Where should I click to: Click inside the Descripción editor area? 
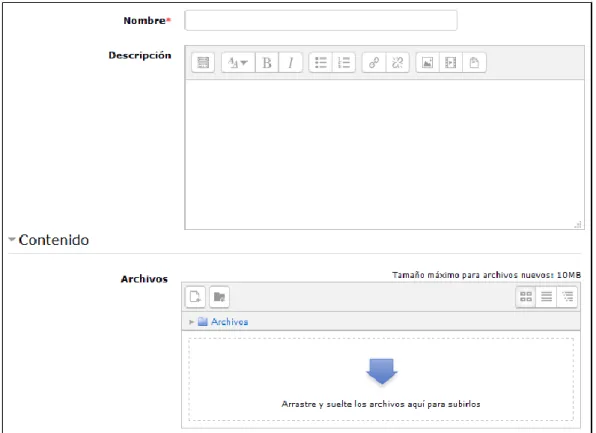[384, 154]
